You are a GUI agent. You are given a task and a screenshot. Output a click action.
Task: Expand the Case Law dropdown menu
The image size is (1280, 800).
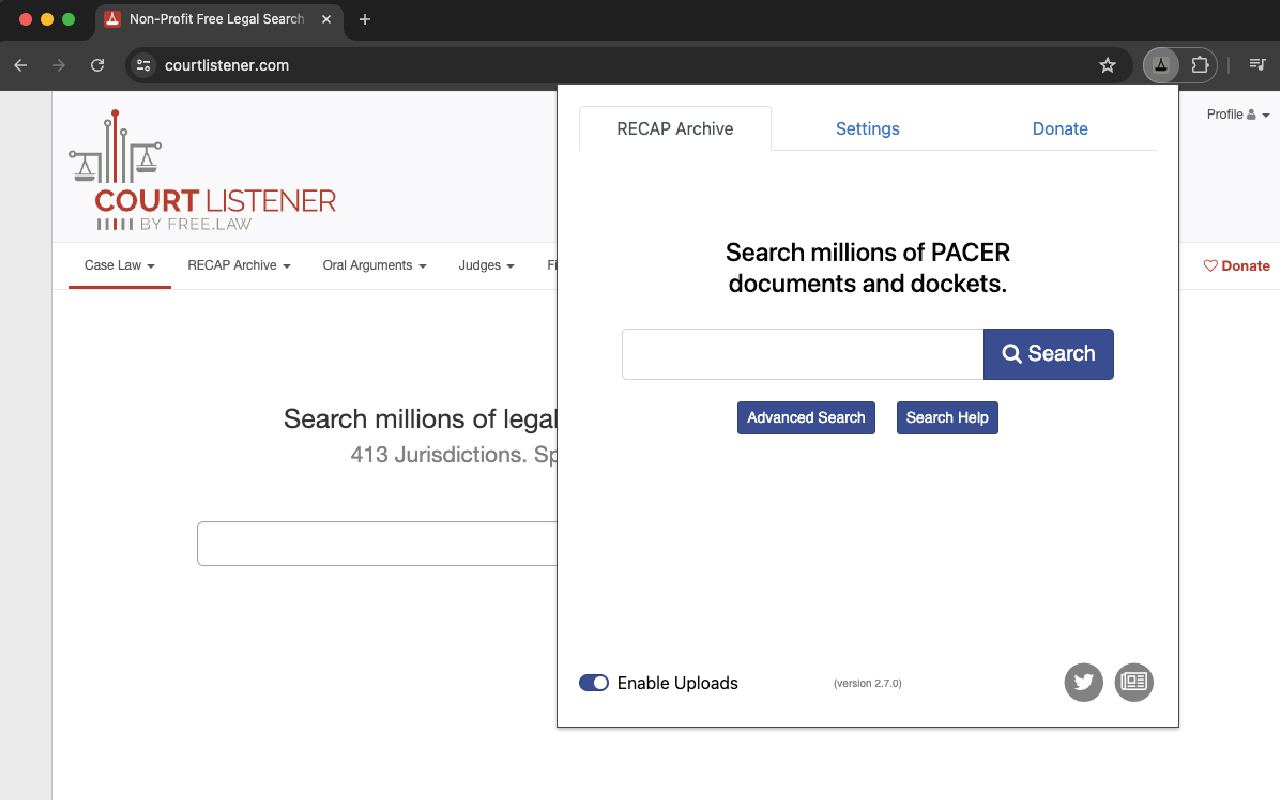pyautogui.click(x=119, y=266)
